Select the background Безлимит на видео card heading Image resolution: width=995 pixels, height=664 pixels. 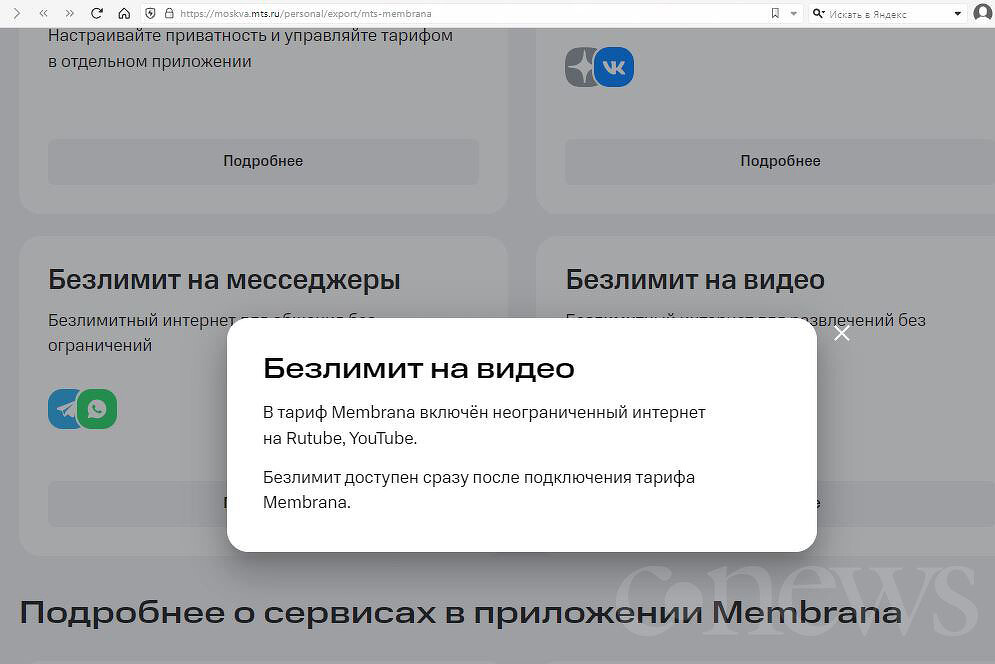695,280
